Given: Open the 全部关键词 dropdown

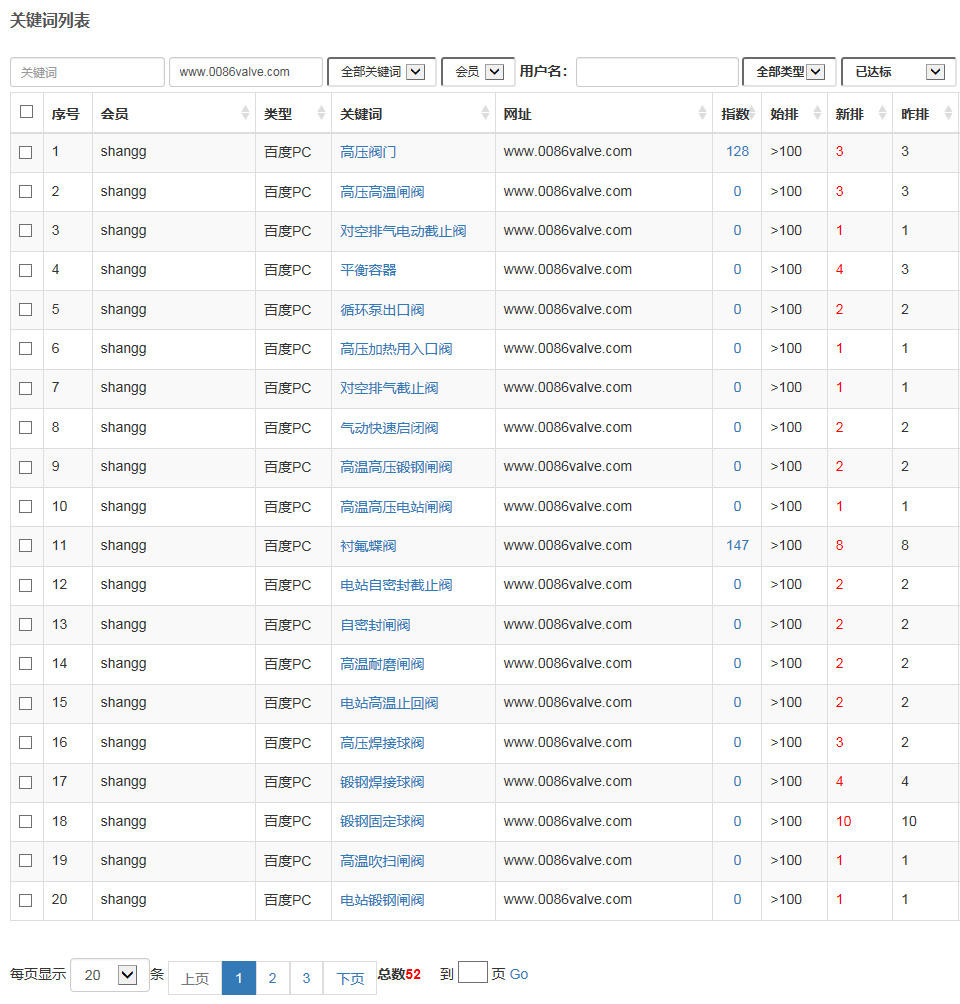Looking at the screenshot, I should click(382, 72).
